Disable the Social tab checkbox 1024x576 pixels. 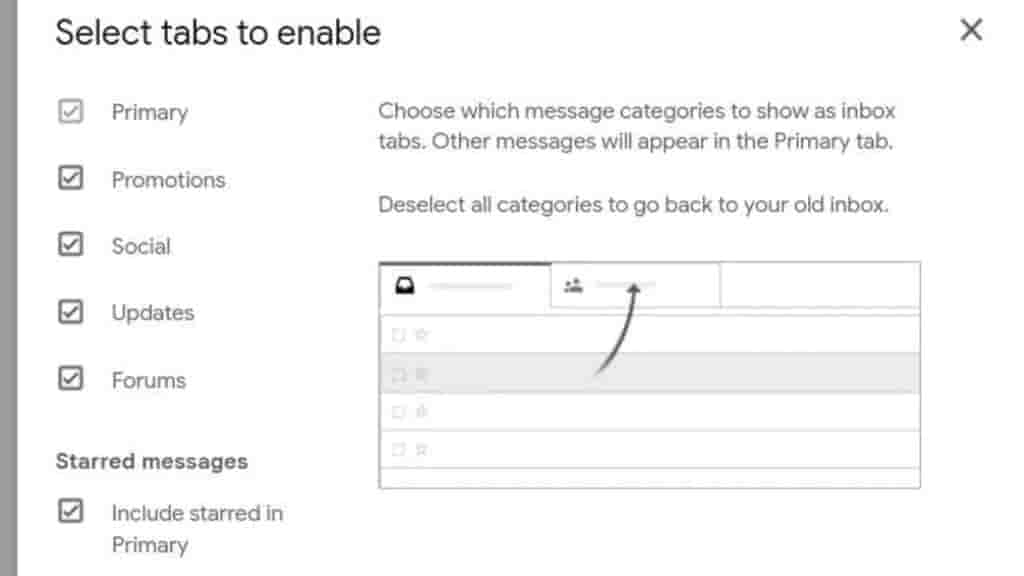tap(70, 246)
